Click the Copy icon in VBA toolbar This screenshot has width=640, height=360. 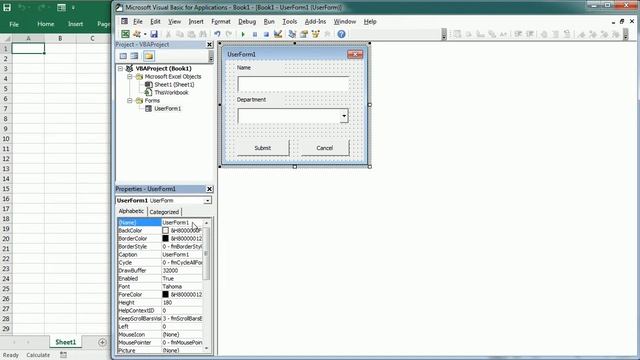[180, 34]
